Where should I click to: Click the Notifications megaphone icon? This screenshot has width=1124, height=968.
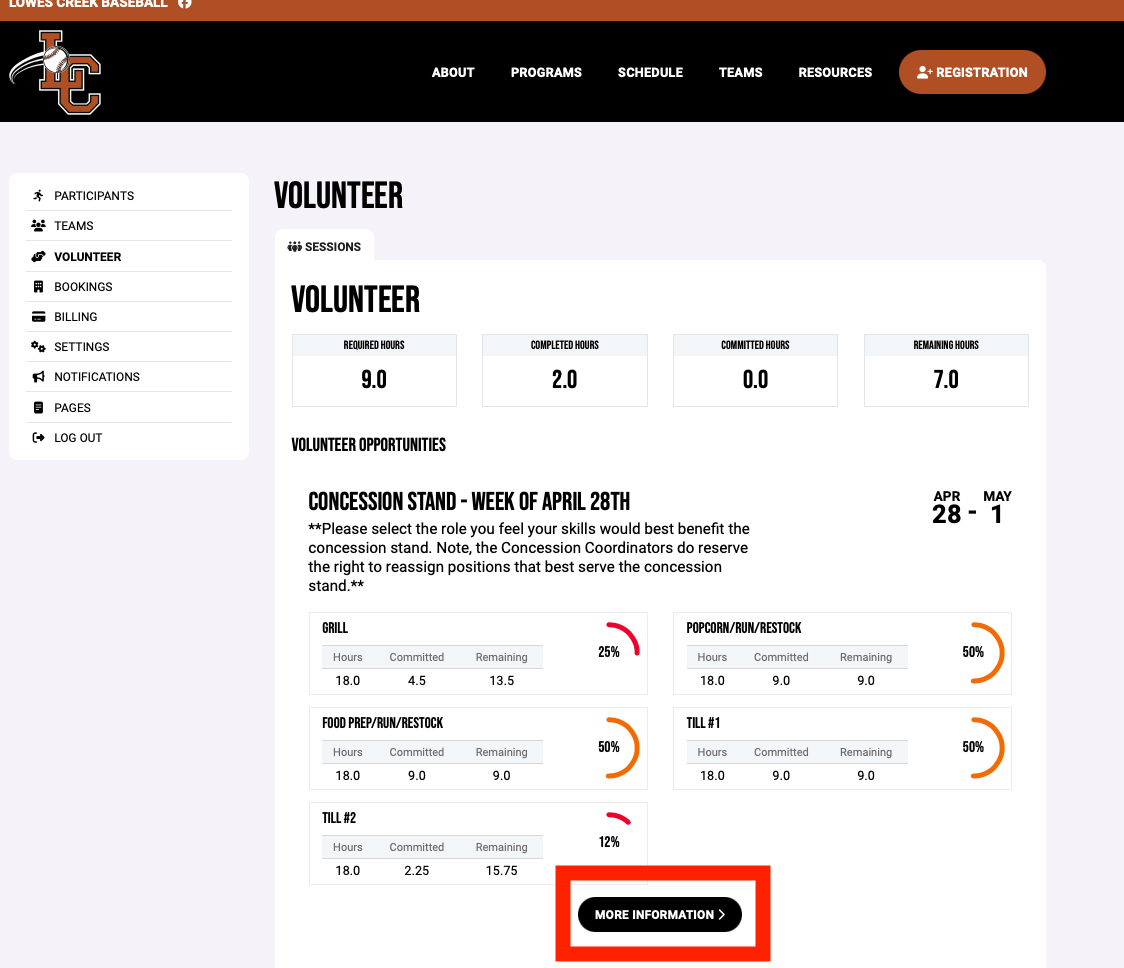pos(38,377)
